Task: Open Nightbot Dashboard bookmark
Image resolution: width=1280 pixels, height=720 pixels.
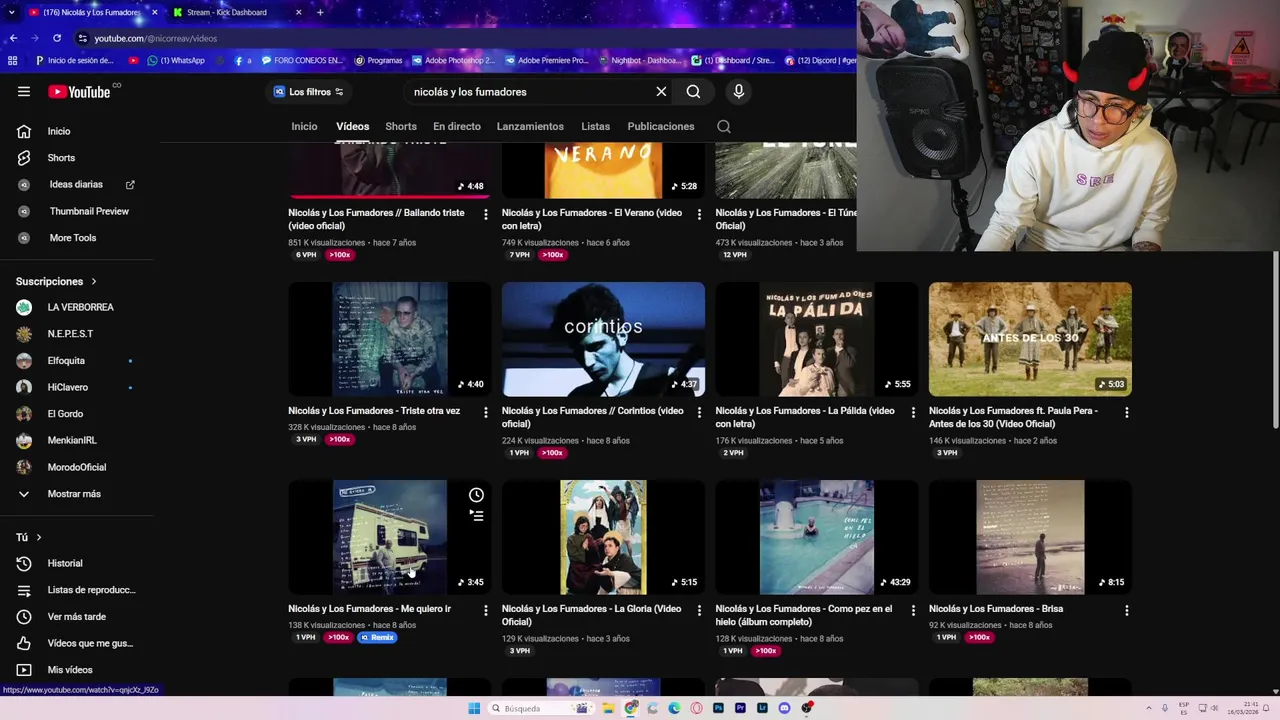Action: click(641, 60)
